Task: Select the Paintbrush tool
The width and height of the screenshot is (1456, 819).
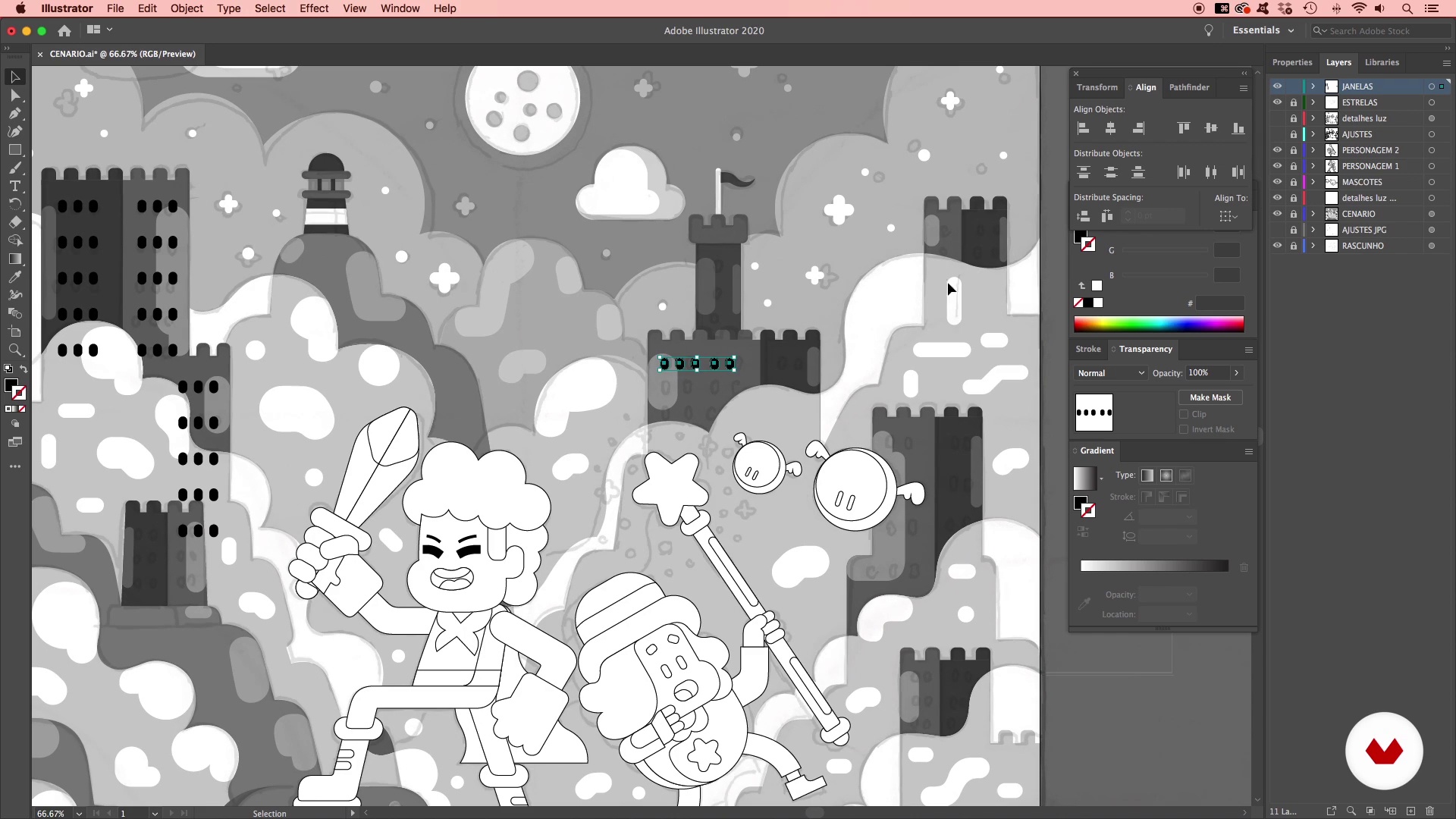Action: pyautogui.click(x=14, y=168)
